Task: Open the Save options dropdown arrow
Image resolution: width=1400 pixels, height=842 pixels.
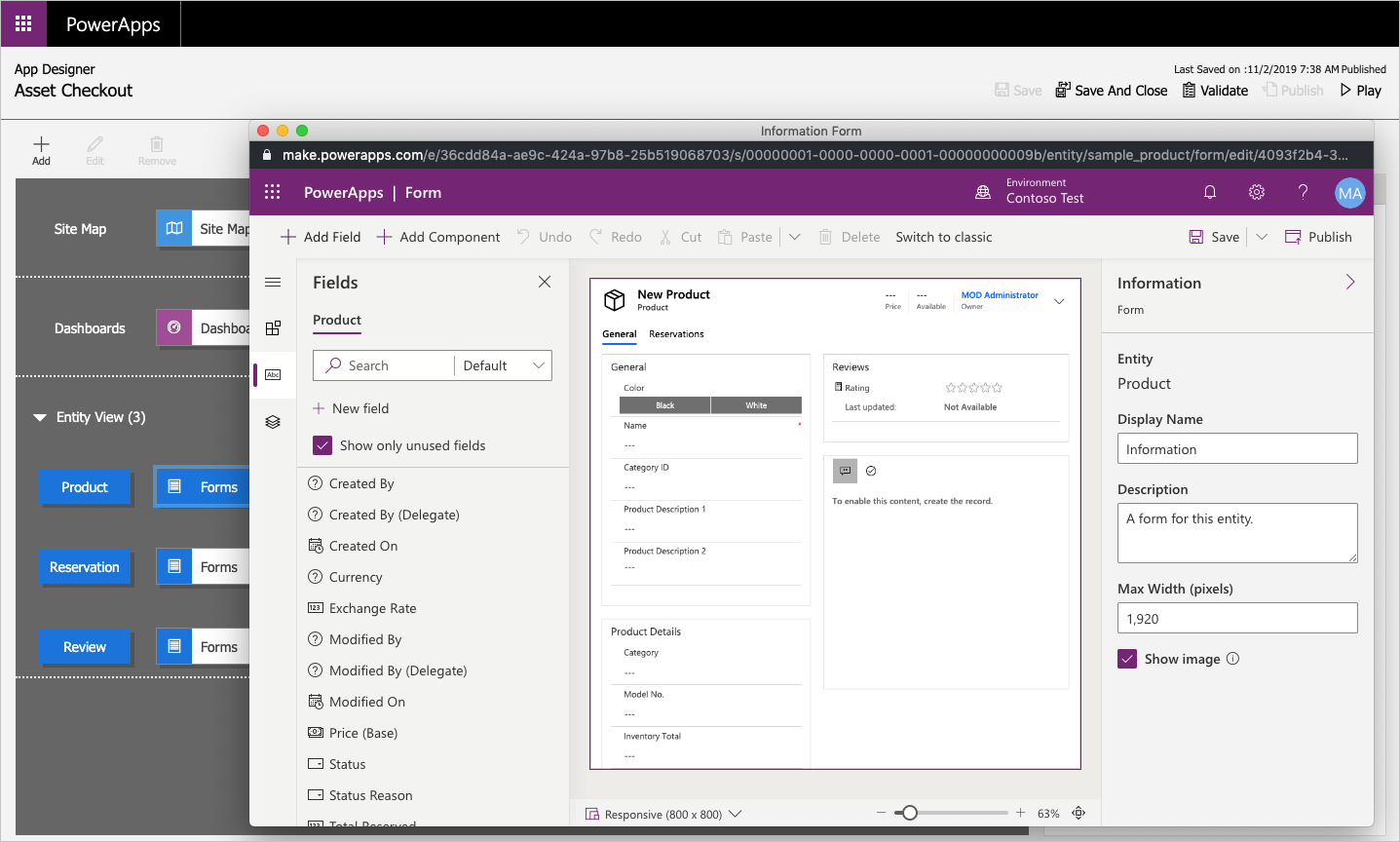Action: click(1262, 237)
